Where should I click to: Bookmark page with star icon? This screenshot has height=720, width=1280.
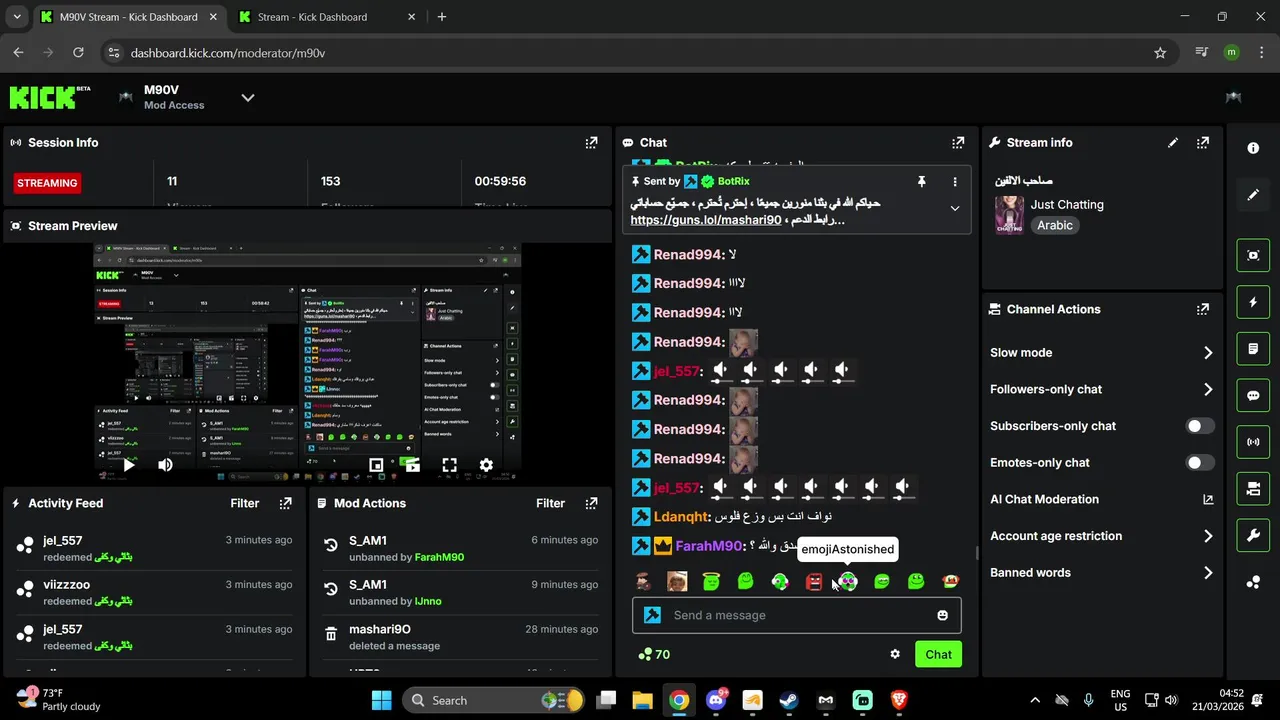pyautogui.click(x=1160, y=53)
